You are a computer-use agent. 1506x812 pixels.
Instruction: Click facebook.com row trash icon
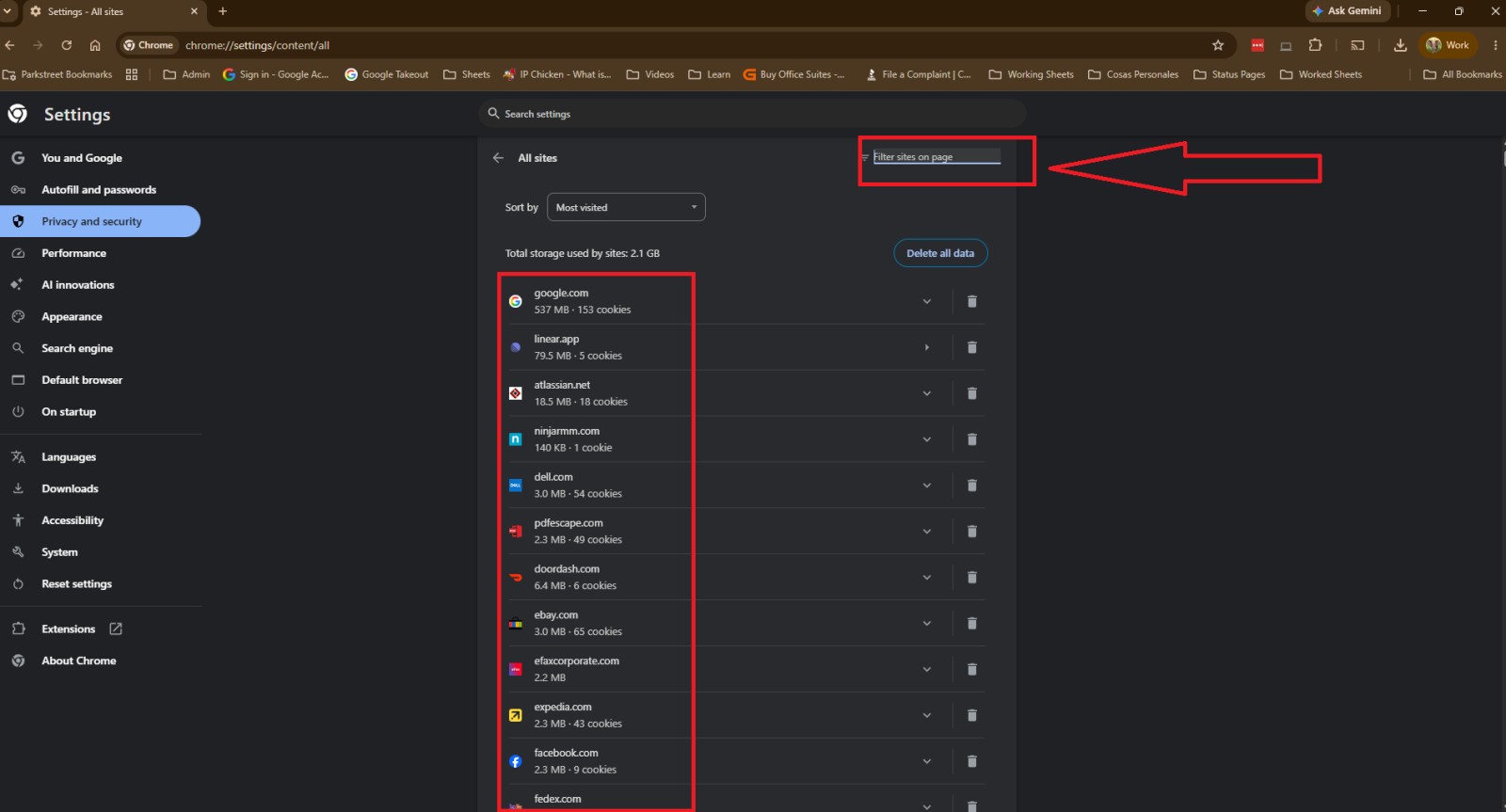972,762
